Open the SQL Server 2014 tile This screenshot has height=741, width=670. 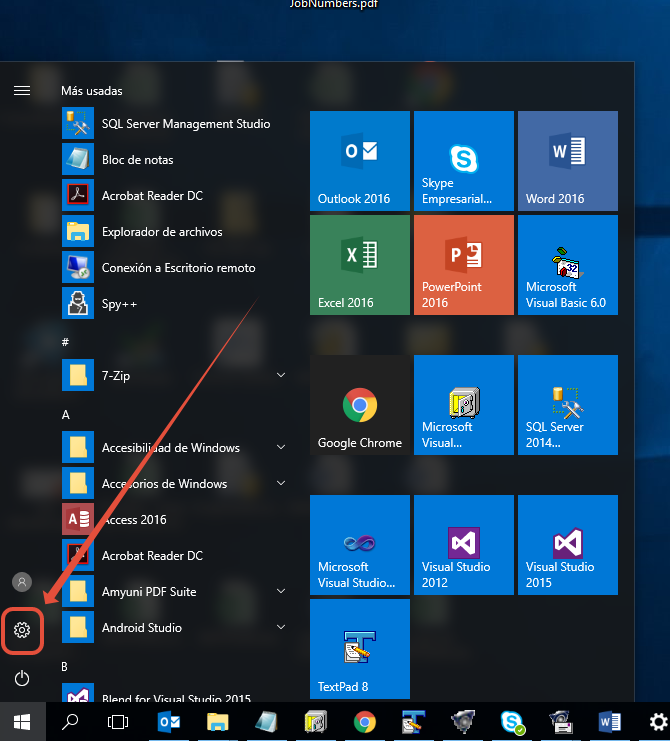(x=567, y=405)
